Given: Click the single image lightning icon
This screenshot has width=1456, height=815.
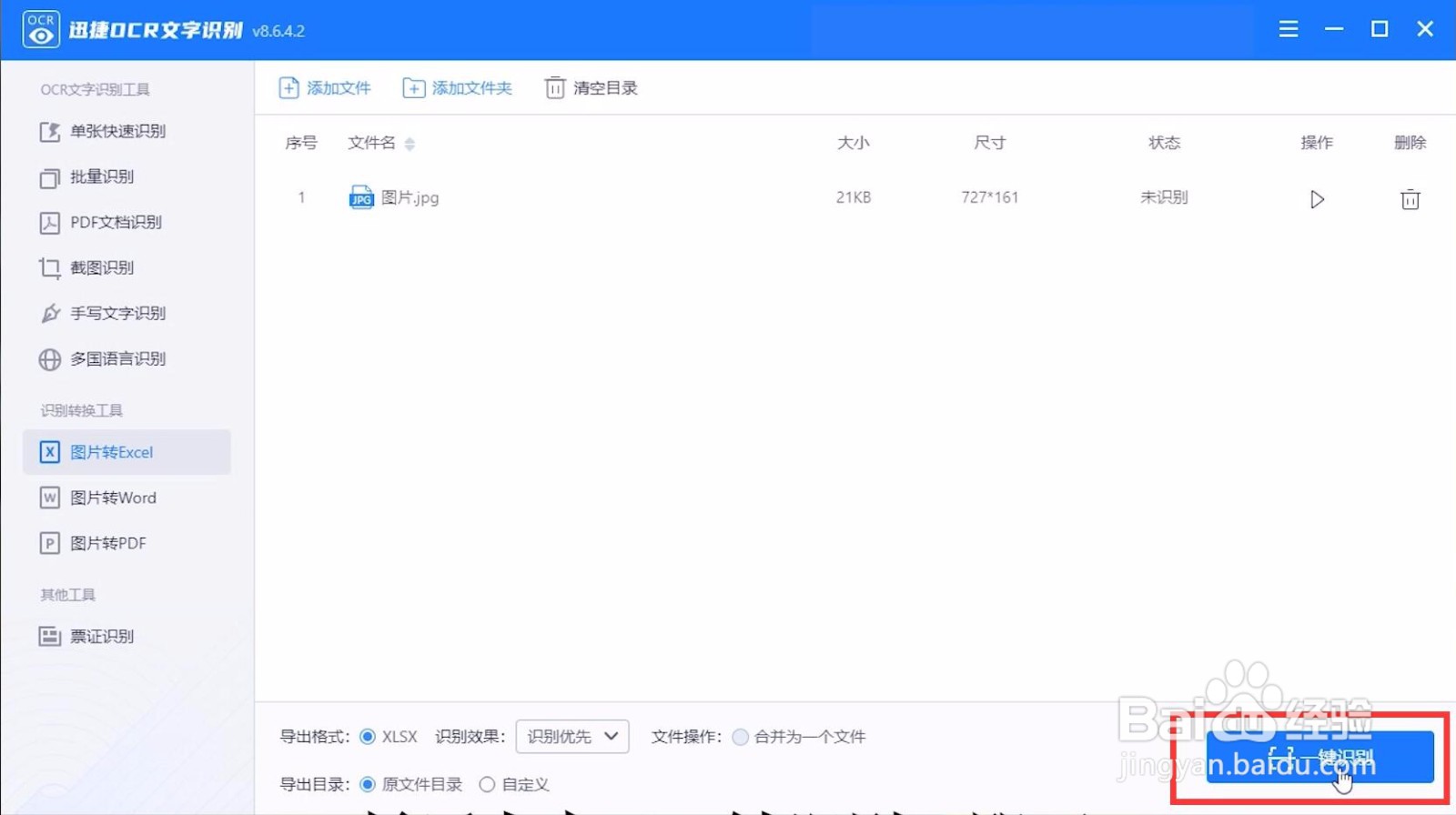Looking at the screenshot, I should point(50,131).
